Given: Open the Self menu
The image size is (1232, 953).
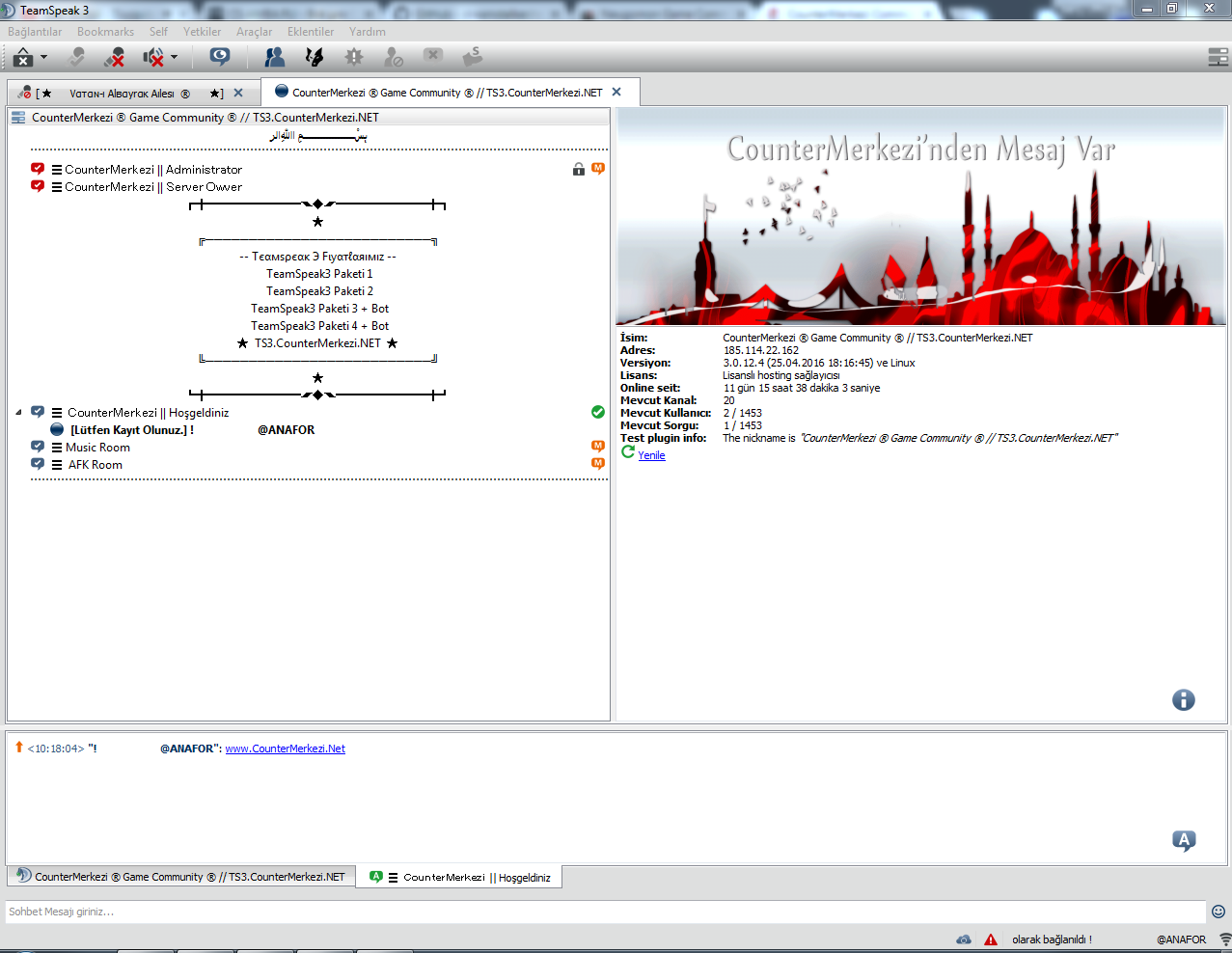Looking at the screenshot, I should click(x=158, y=32).
